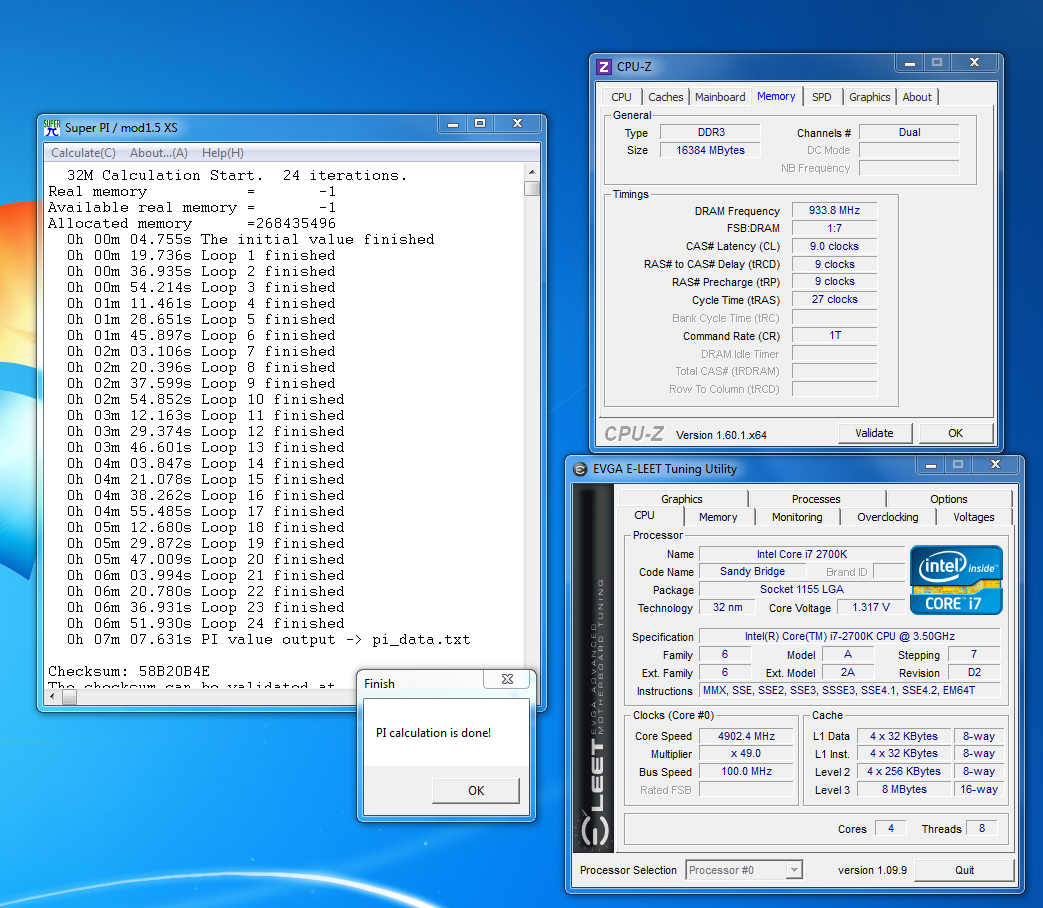Click the 'PI calculation is done!' message
This screenshot has height=908, width=1043.
tap(433, 733)
